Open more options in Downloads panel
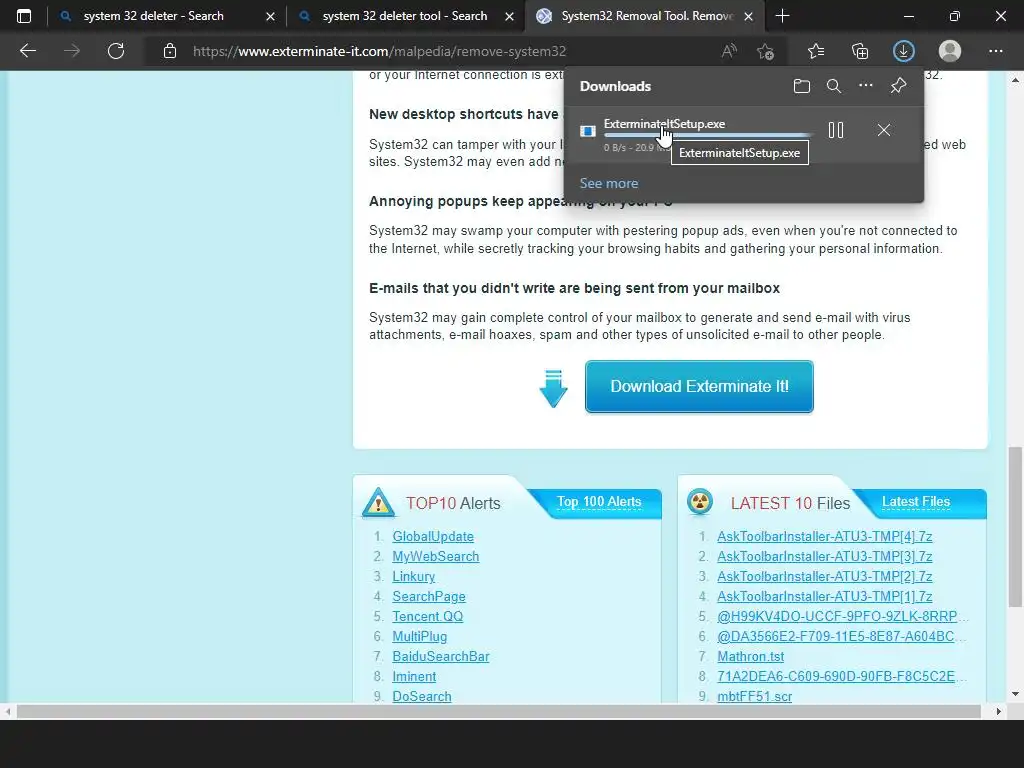Screen dimensions: 1024x768 (866, 86)
